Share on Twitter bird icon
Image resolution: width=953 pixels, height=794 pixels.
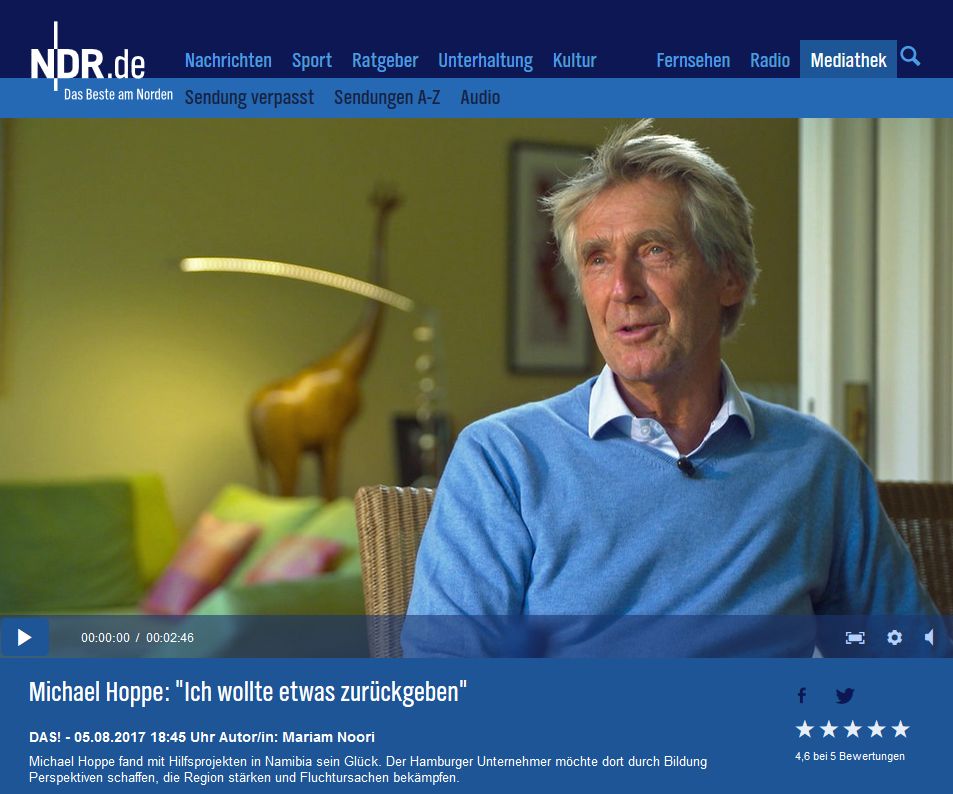[844, 696]
